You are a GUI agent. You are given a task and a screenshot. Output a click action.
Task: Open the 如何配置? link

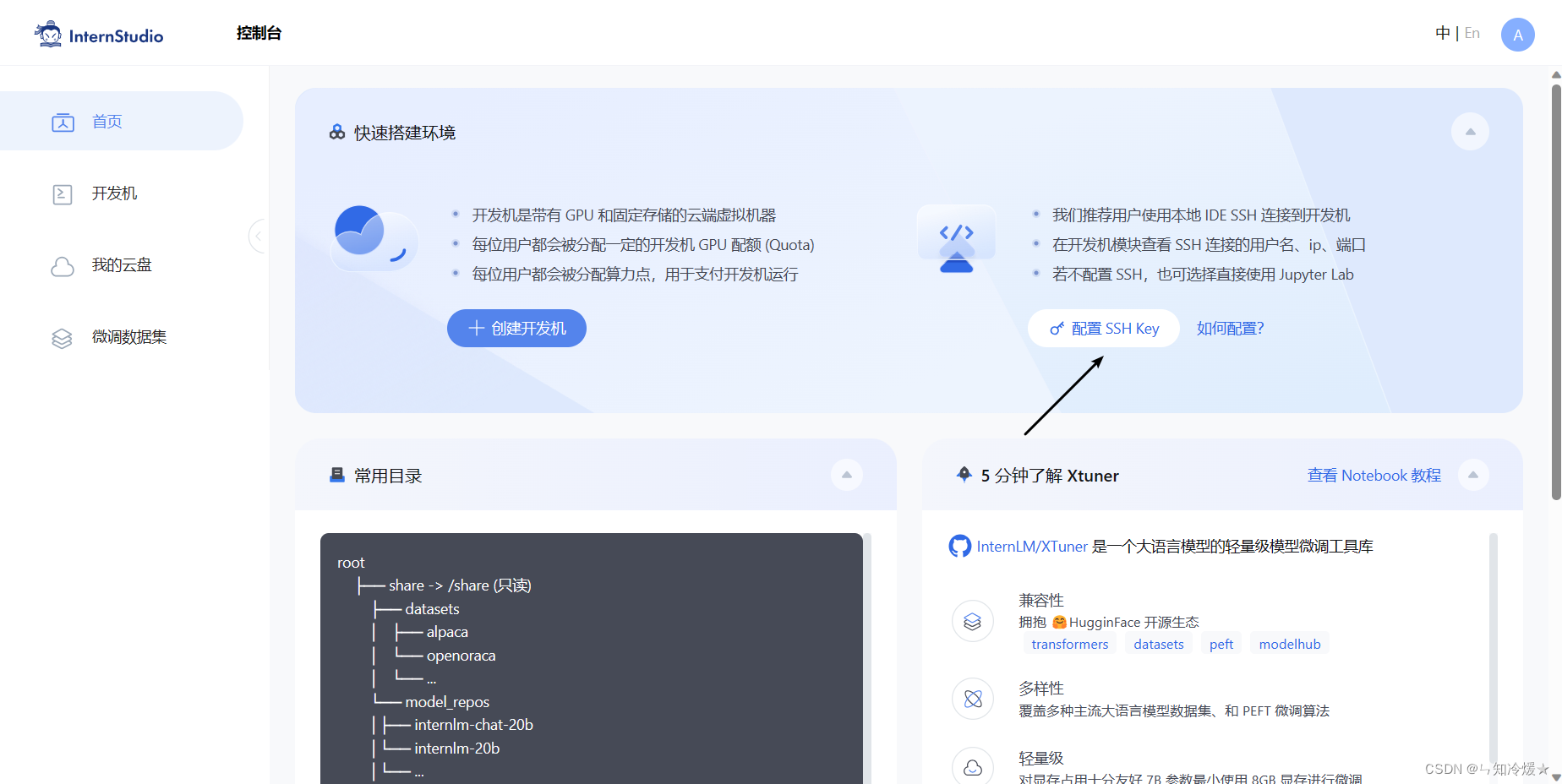click(1230, 328)
